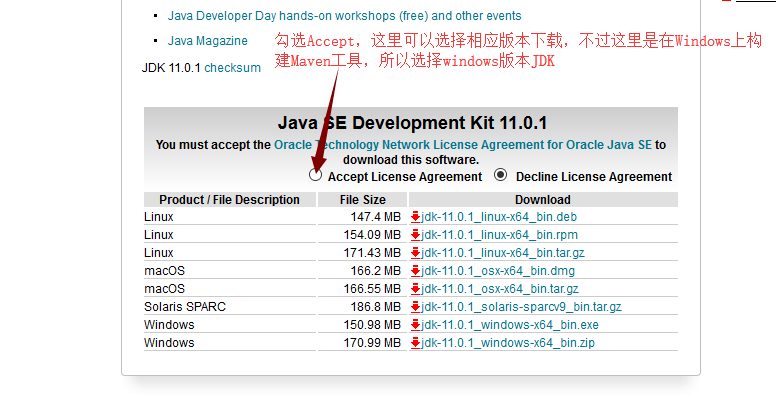The width and height of the screenshot is (776, 407).
Task: Click red download arrow for linux deb
Action: pos(415,217)
